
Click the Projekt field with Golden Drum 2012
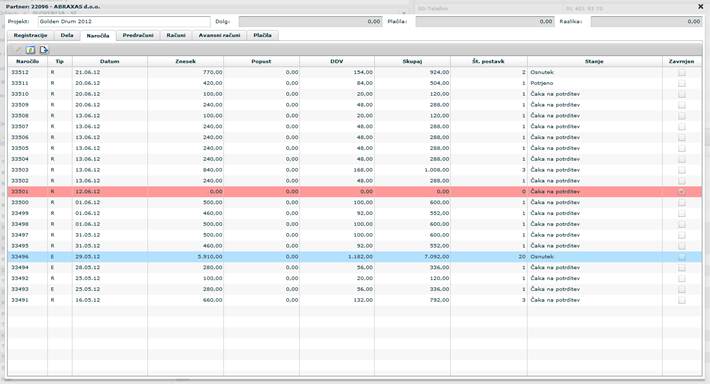click(124, 21)
